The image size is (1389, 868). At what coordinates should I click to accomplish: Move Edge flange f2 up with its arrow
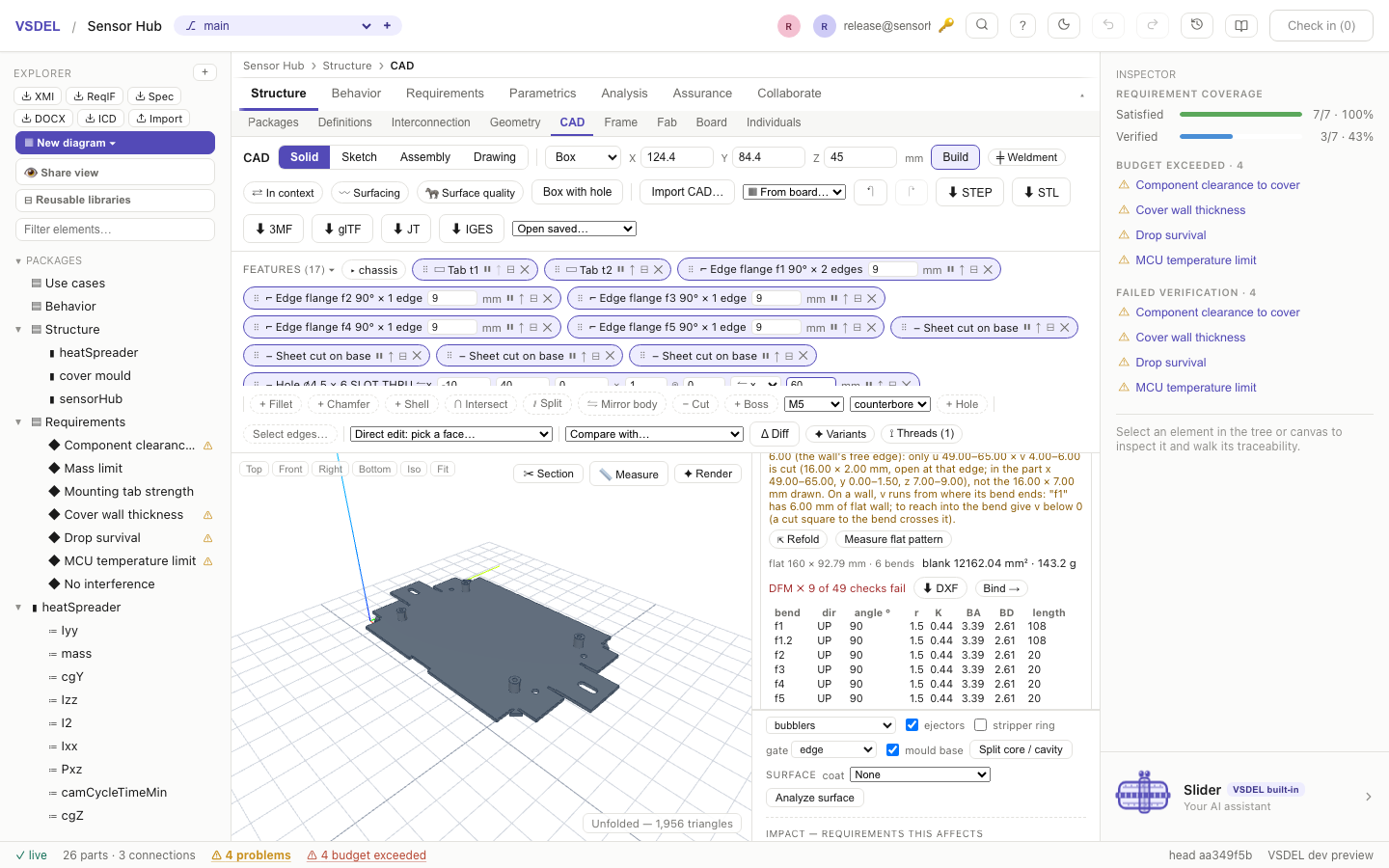[521, 299]
